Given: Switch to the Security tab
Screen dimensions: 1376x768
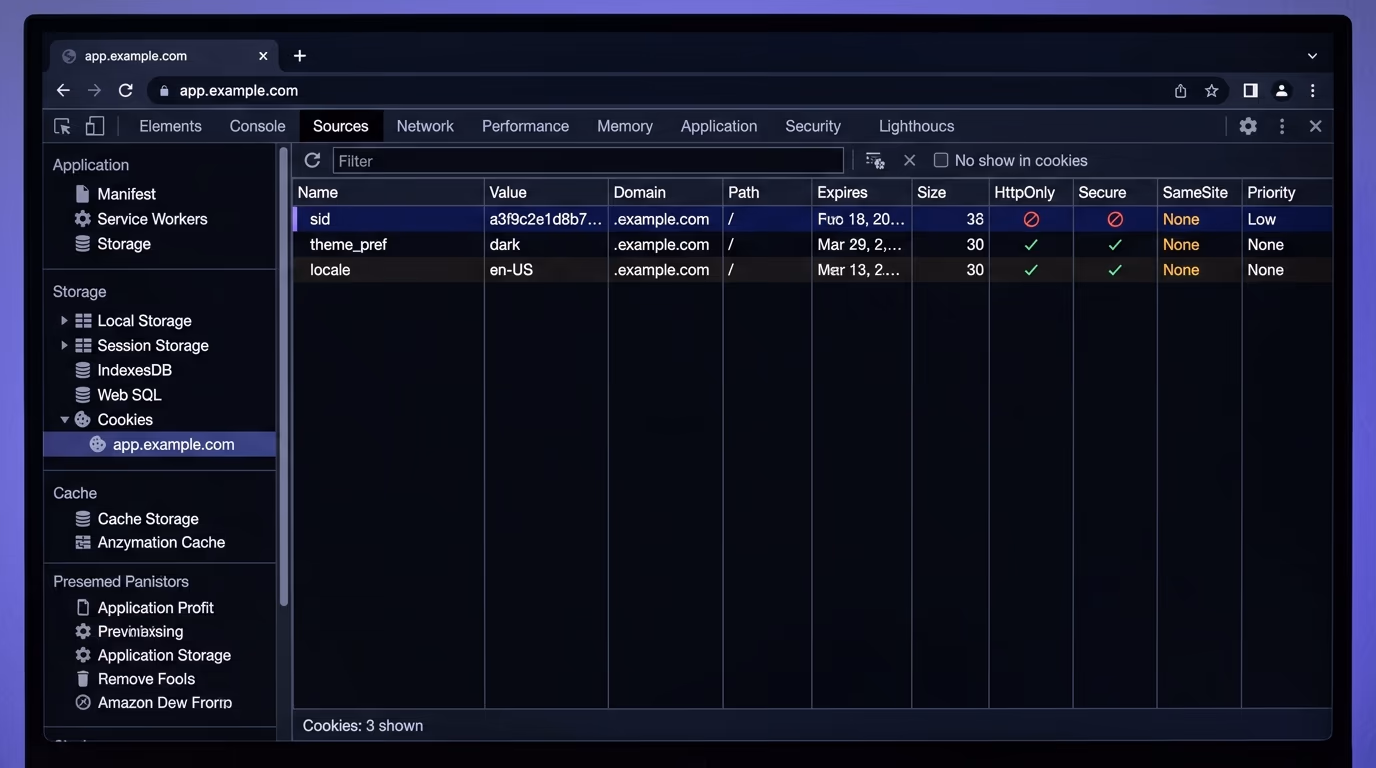Looking at the screenshot, I should [813, 126].
